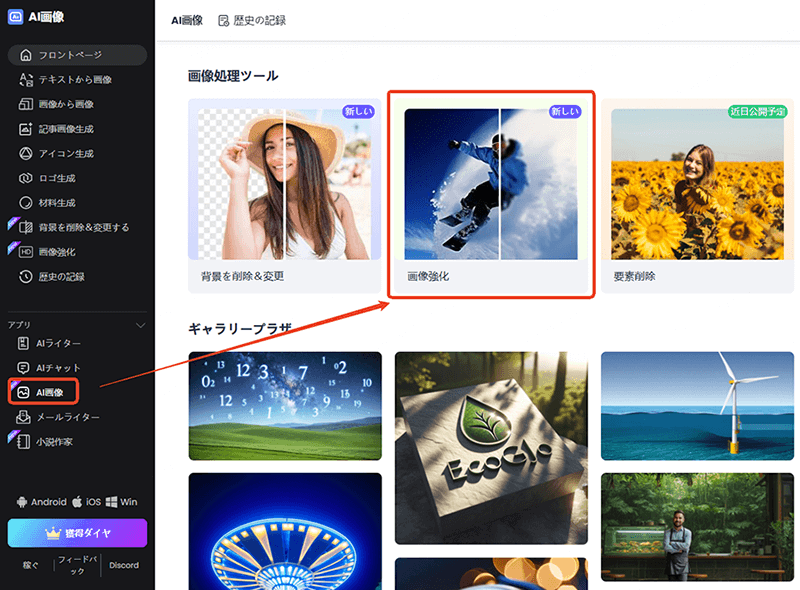
Task: Click the Apple iOS icon
Action: pyautogui.click(x=77, y=502)
